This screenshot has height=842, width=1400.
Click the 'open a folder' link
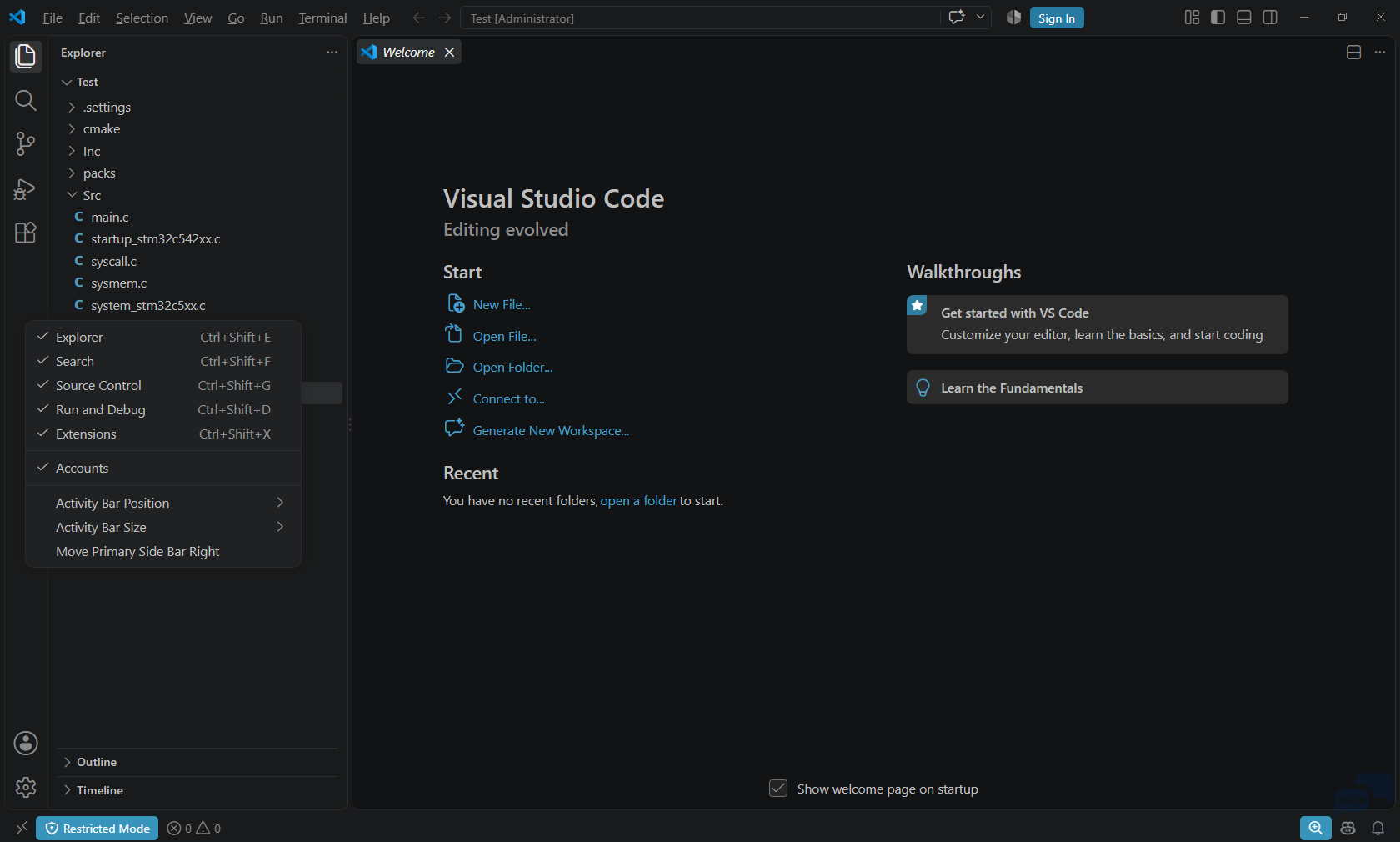[x=638, y=500]
